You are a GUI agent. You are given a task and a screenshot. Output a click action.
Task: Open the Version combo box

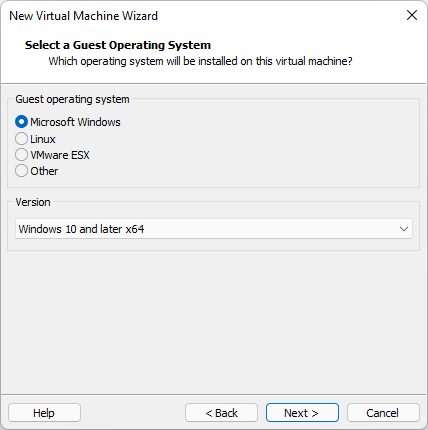214,229
